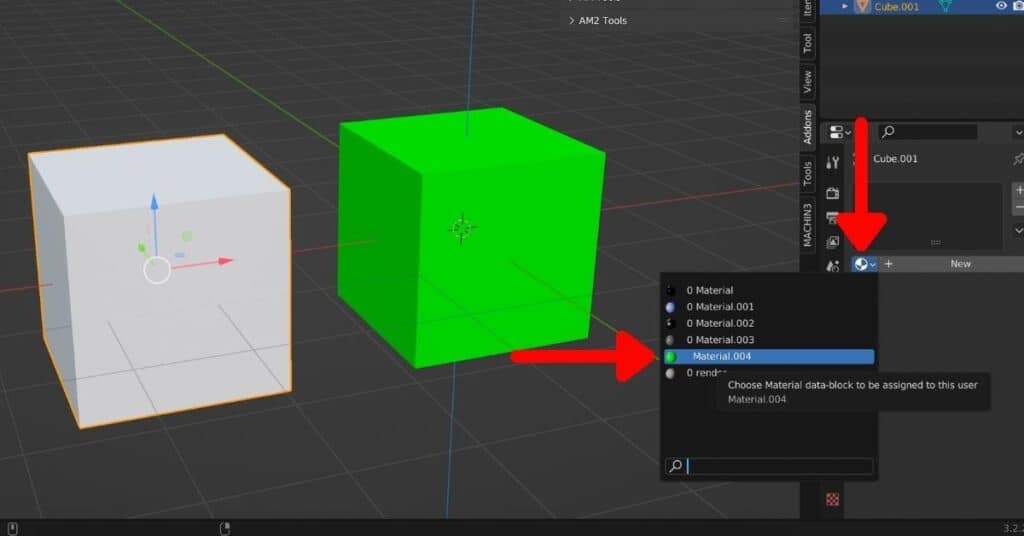This screenshot has height=536, width=1024.
Task: Click the material search field in popup
Action: click(778, 466)
